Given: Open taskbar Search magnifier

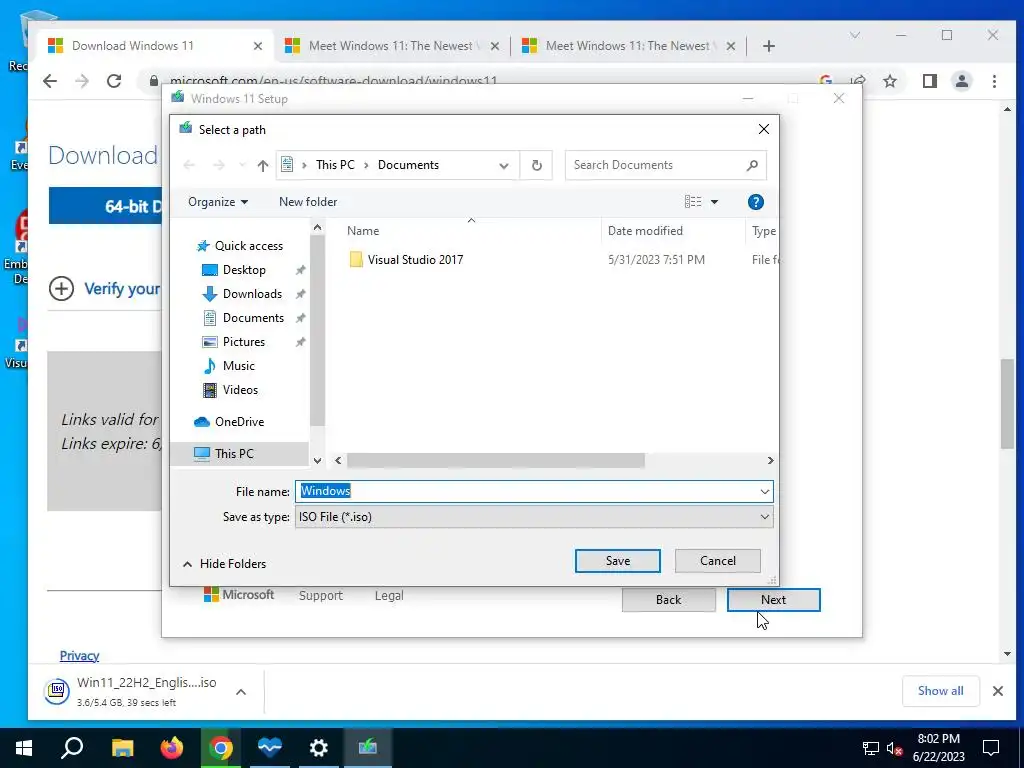Looking at the screenshot, I should pyautogui.click(x=72, y=748).
